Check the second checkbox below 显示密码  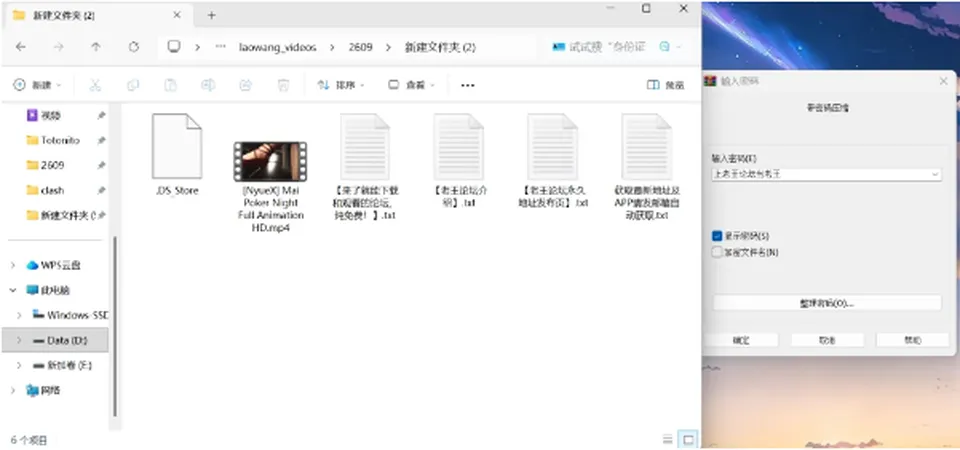point(717,252)
